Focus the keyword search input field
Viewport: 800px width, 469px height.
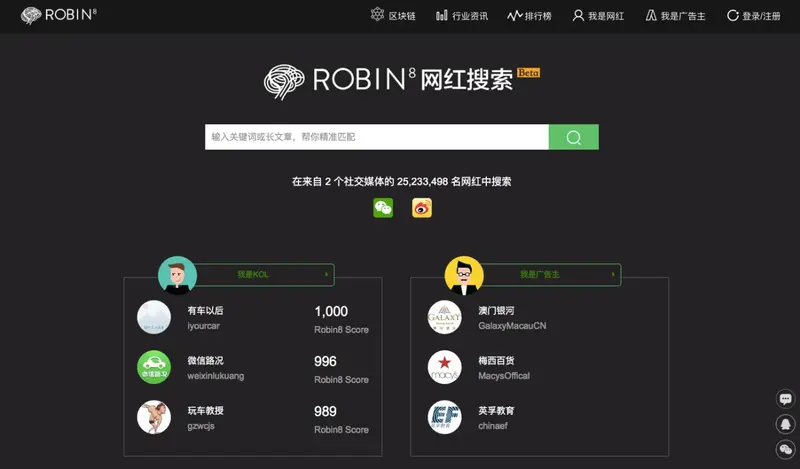[x=376, y=137]
